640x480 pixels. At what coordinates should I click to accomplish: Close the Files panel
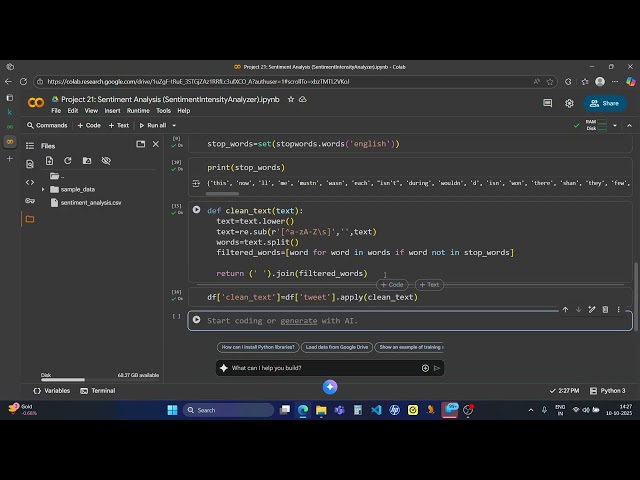point(156,144)
